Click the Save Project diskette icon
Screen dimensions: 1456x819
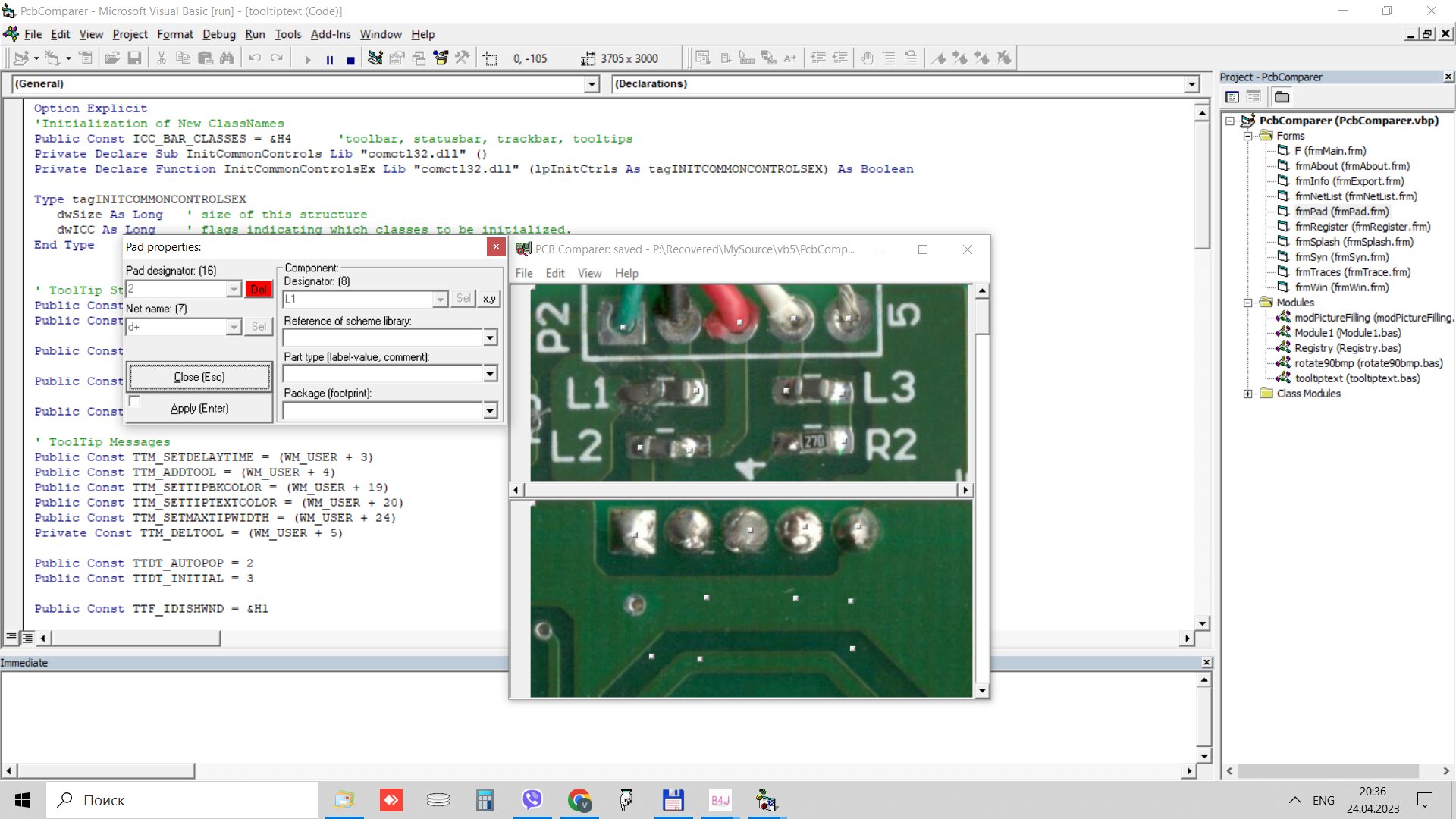[134, 58]
